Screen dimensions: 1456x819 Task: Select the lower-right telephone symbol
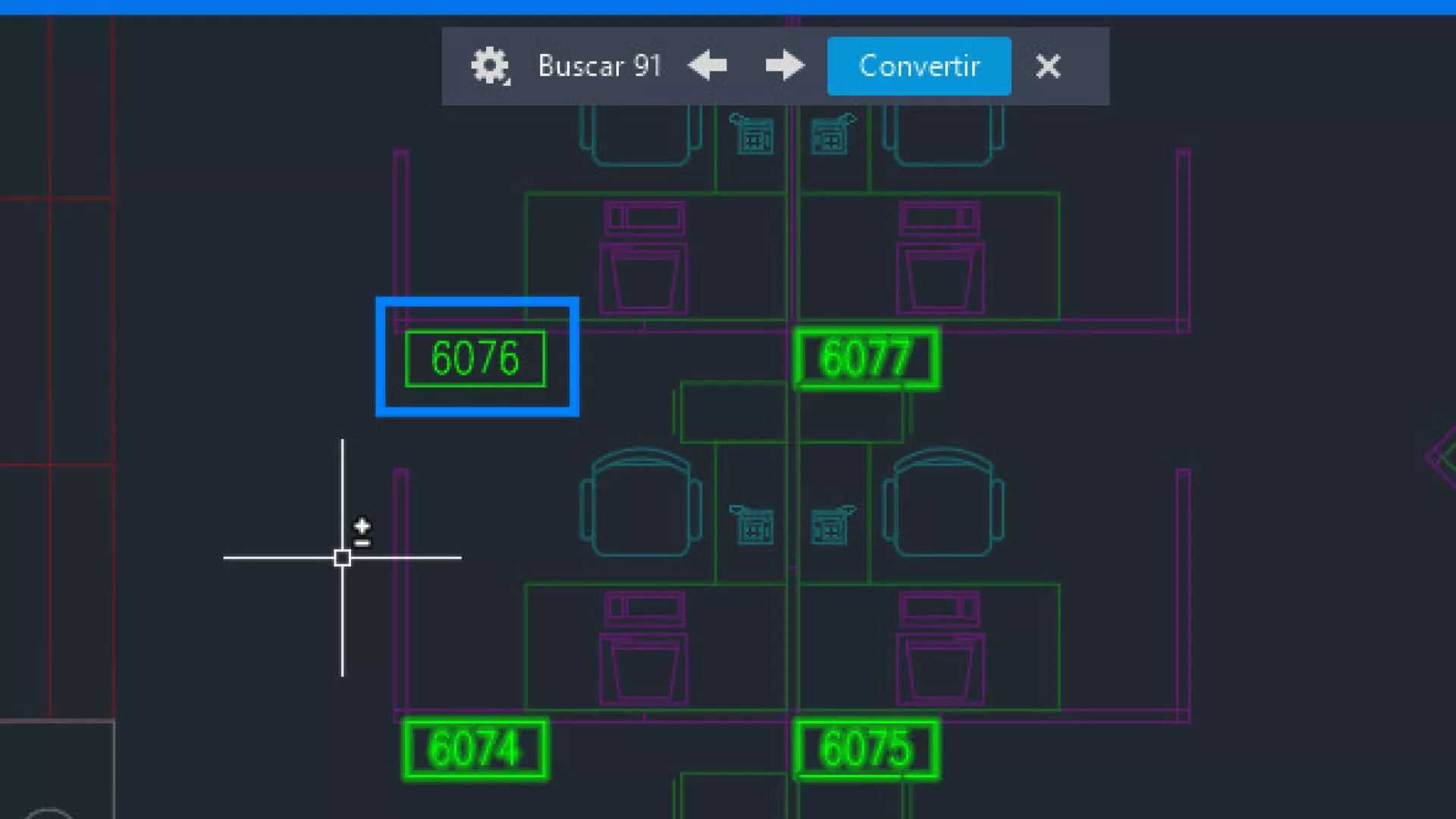(831, 525)
